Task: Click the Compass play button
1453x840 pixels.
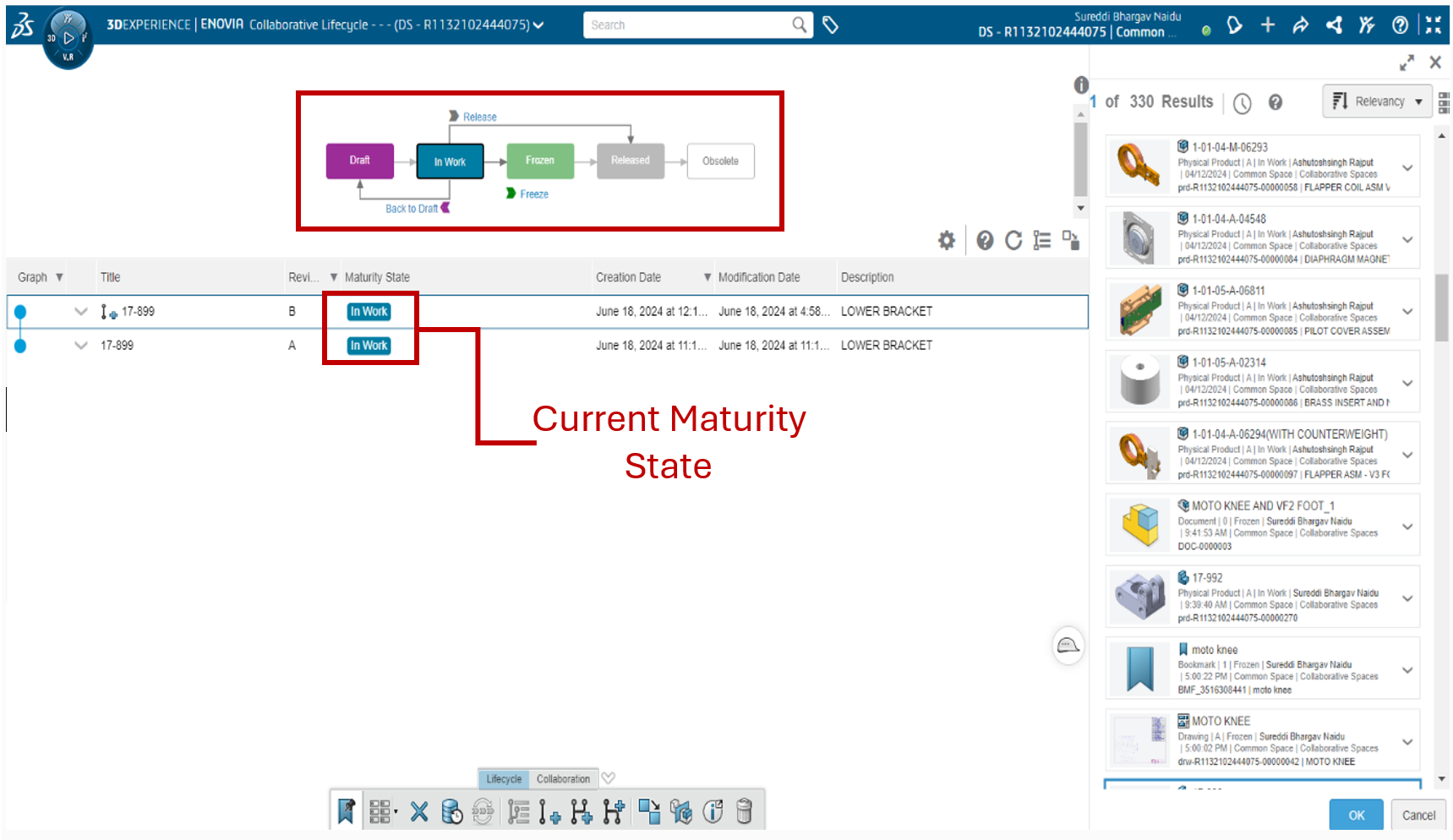Action: (68, 38)
